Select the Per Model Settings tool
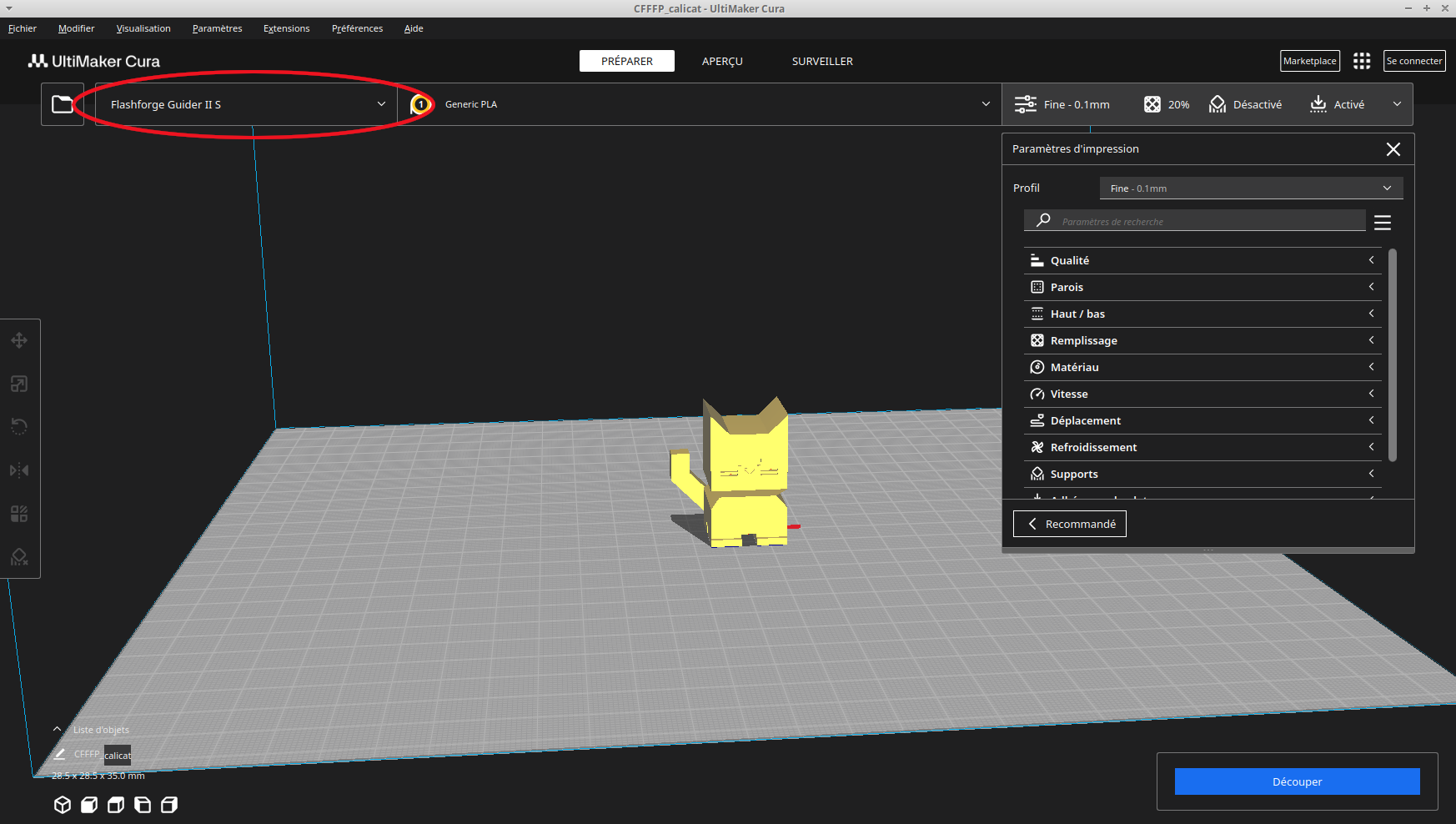 [x=19, y=514]
